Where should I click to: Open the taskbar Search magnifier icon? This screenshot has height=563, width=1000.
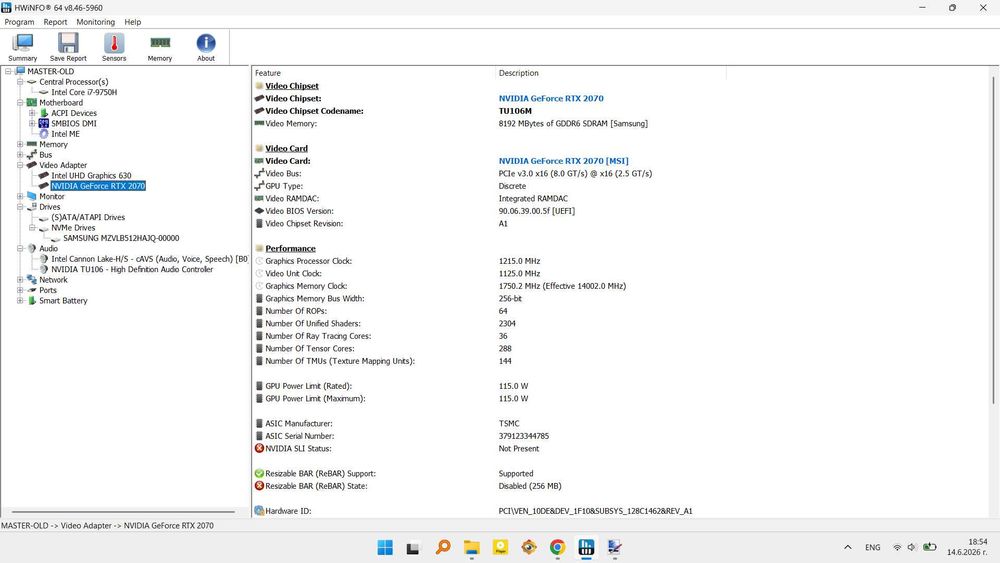(x=443, y=547)
